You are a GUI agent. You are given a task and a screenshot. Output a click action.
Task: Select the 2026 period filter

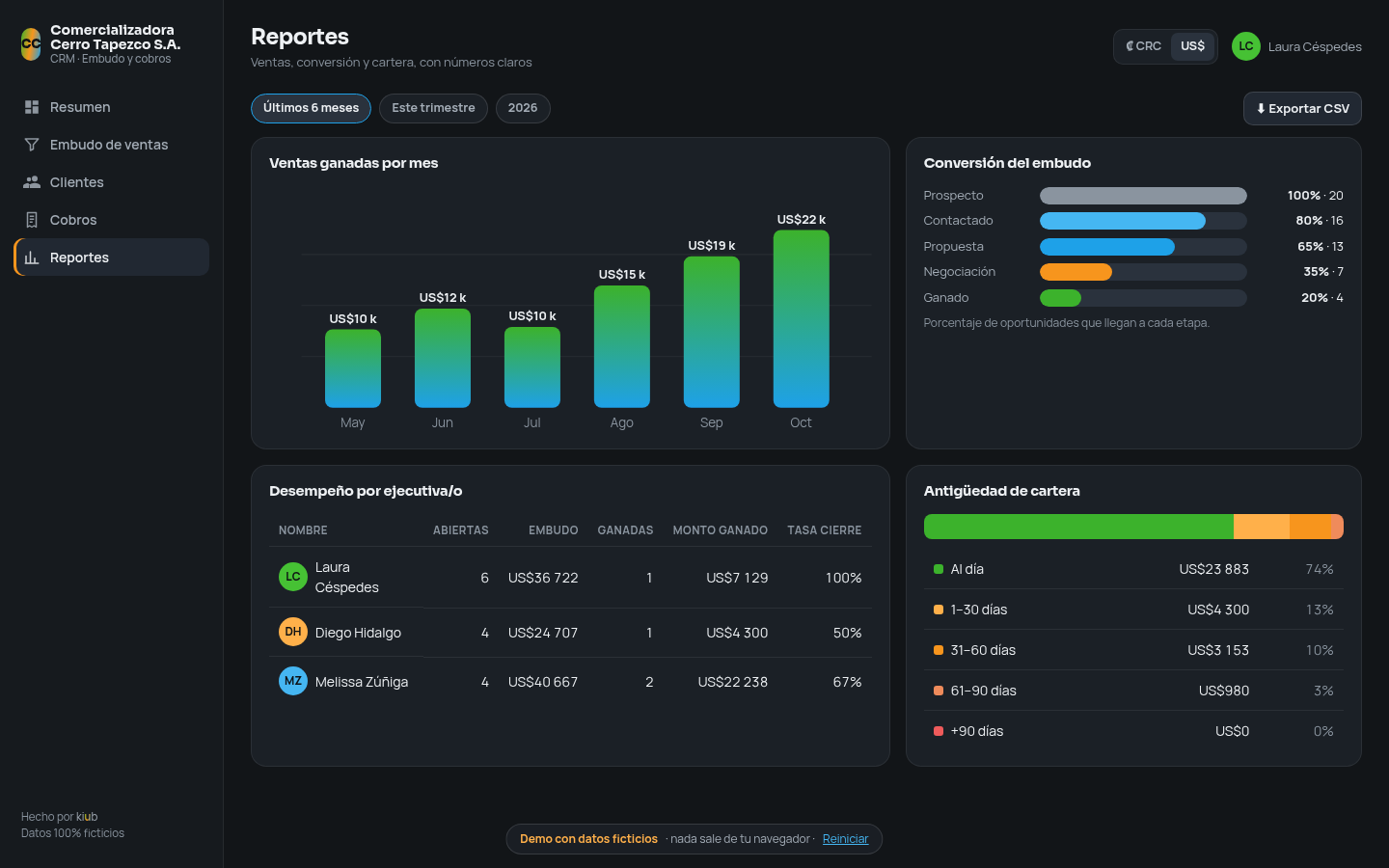tap(523, 108)
